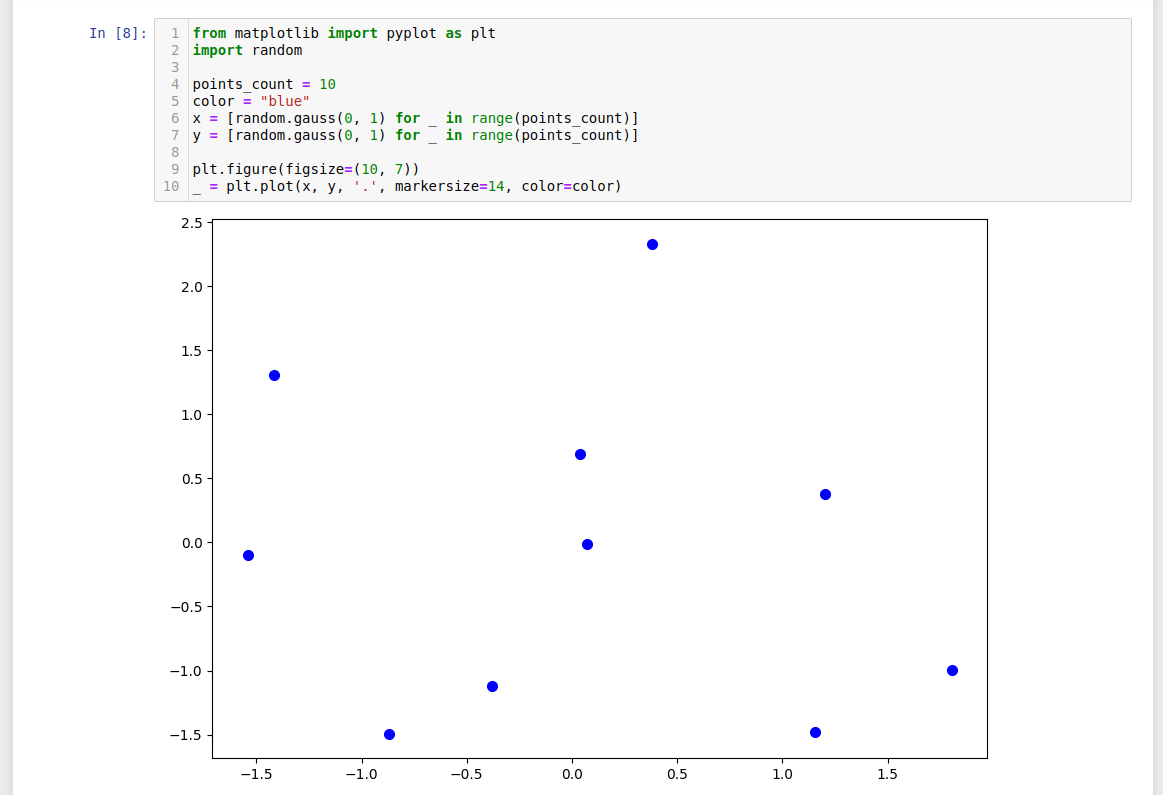This screenshot has height=795, width=1163.
Task: Click the leftmost blue marker near y=0
Action: click(x=247, y=555)
